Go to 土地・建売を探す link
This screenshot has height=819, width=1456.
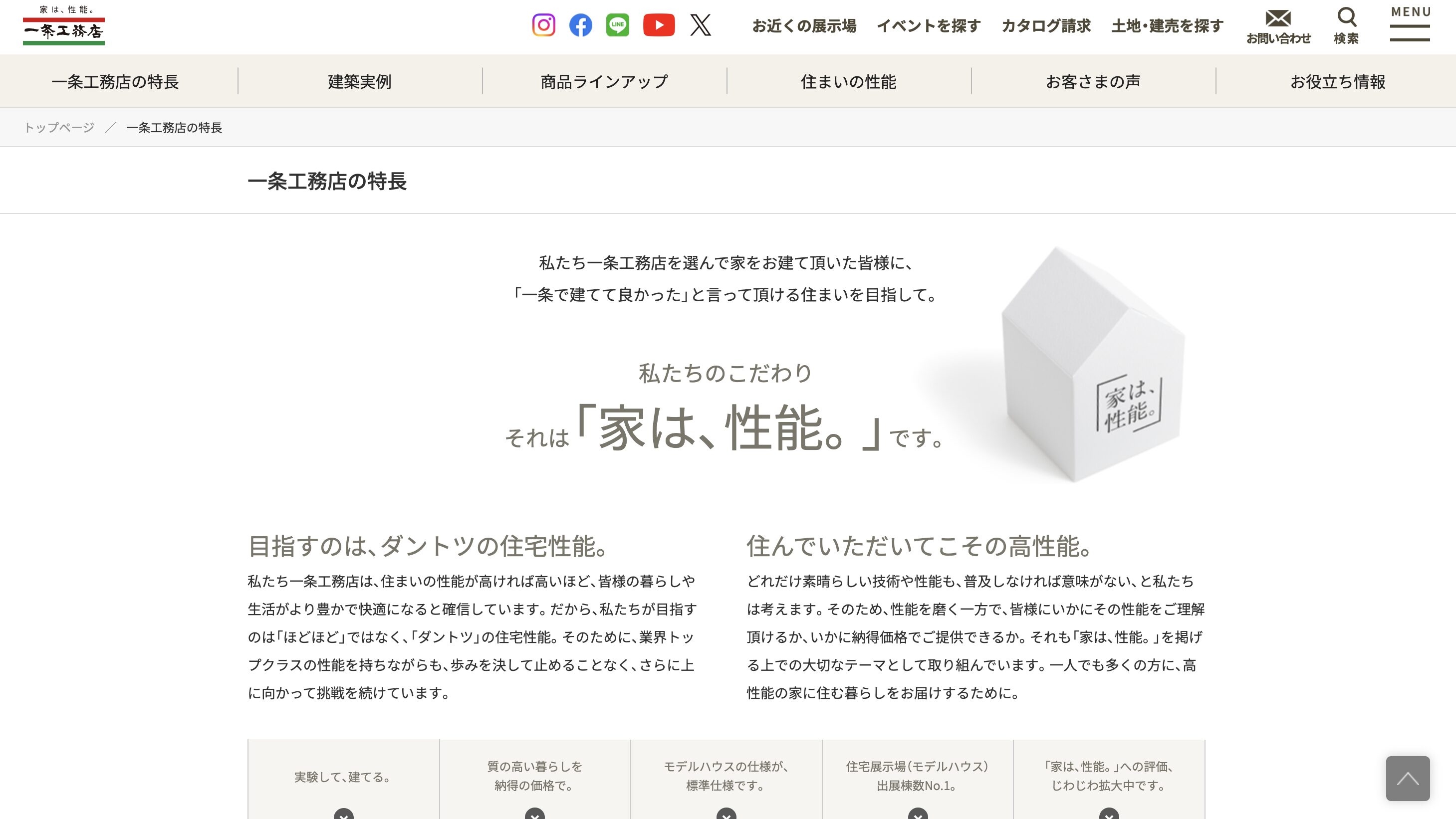[x=1167, y=26]
